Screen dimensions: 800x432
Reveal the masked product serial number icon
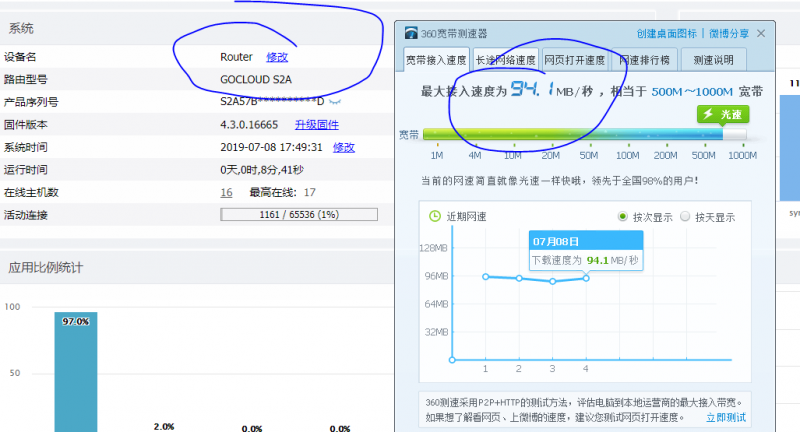(335, 101)
